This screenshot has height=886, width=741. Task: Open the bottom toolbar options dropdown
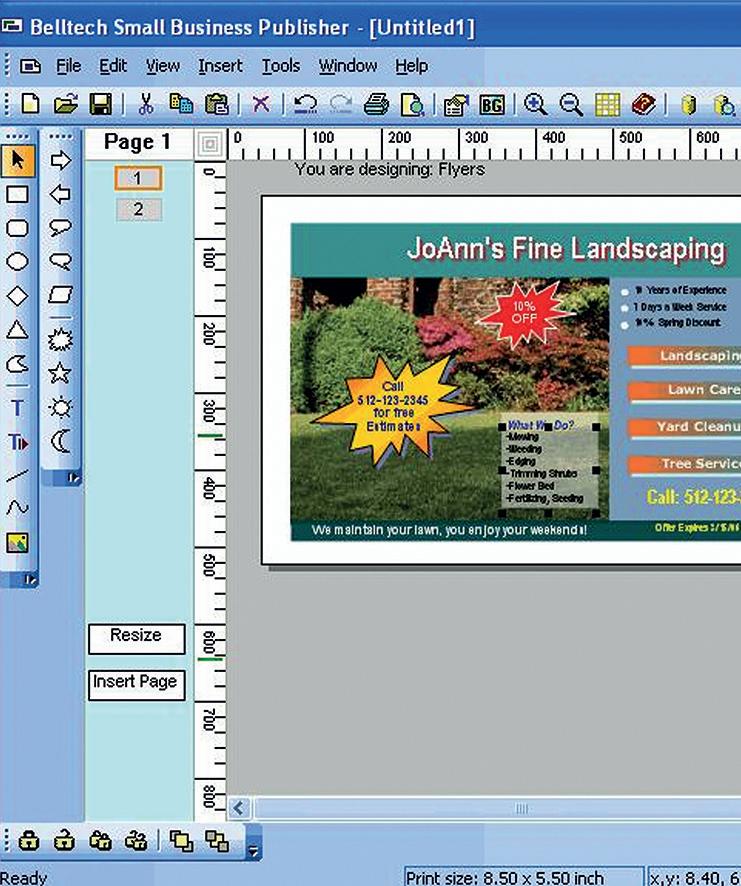click(253, 850)
